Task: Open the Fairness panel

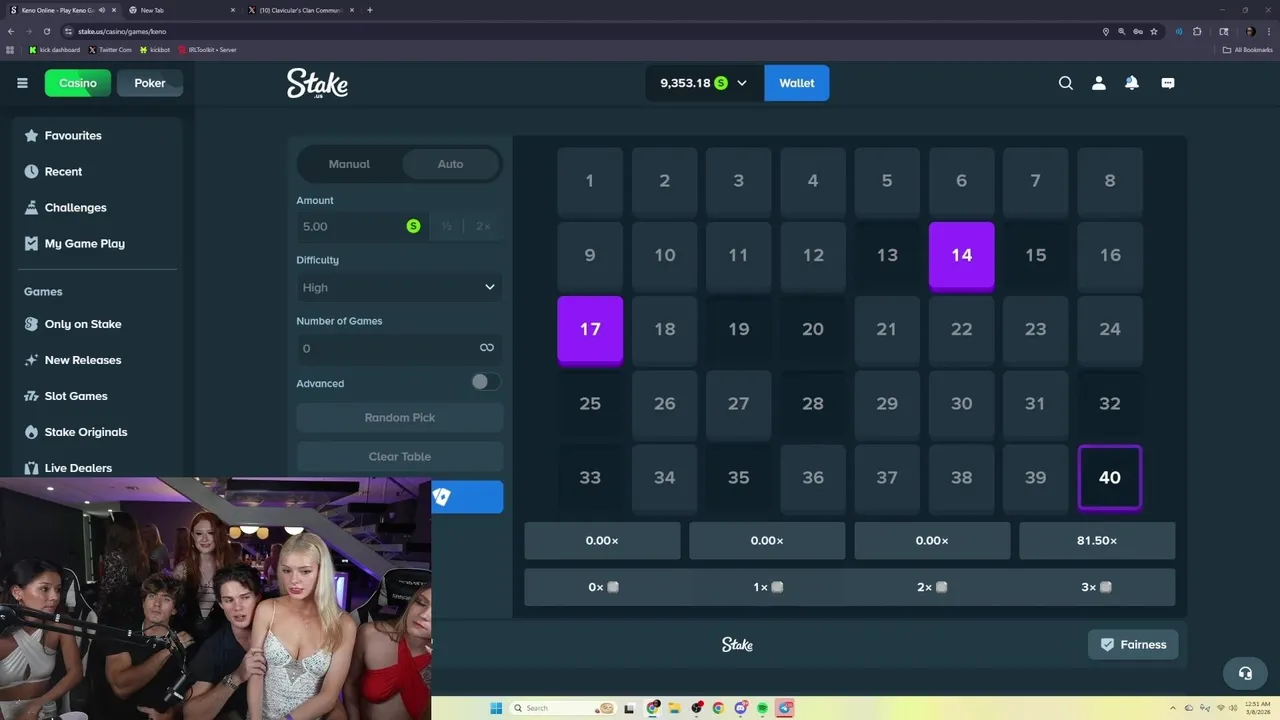Action: coord(1133,645)
